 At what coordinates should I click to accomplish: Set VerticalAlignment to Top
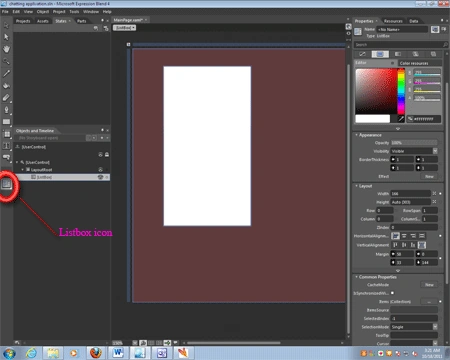click(x=395, y=245)
